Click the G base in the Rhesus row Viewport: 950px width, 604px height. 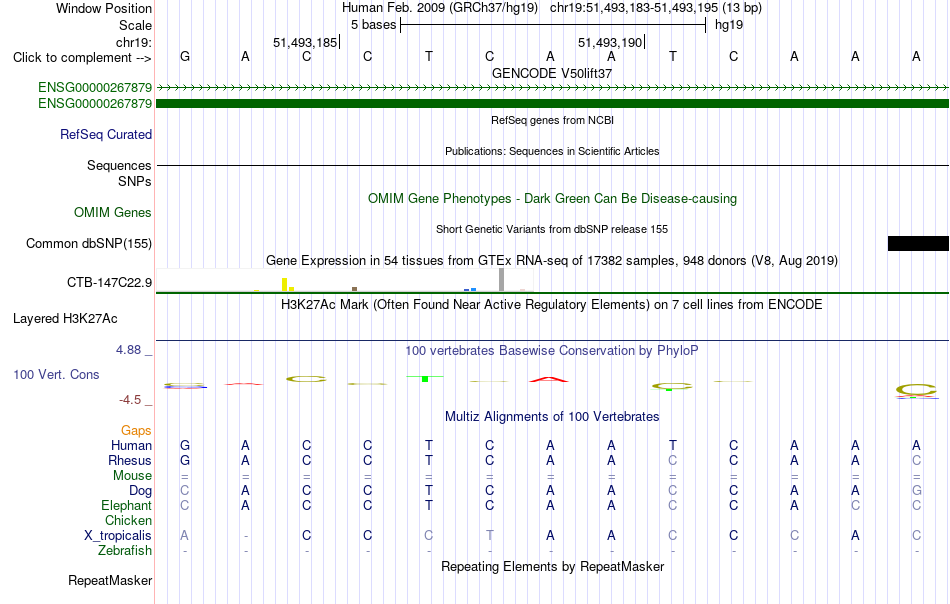pyautogui.click(x=185, y=460)
